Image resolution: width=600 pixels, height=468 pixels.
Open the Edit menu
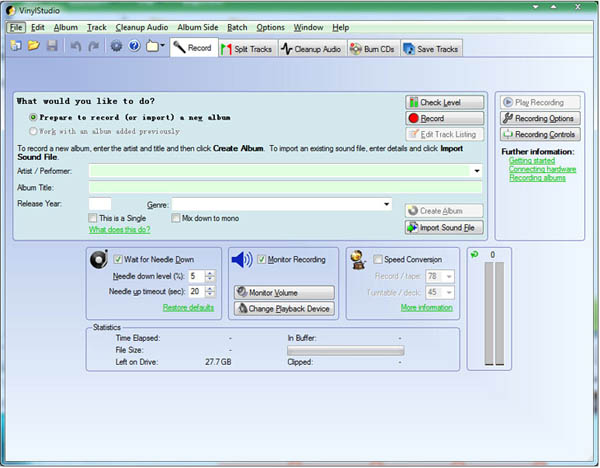coord(38,28)
